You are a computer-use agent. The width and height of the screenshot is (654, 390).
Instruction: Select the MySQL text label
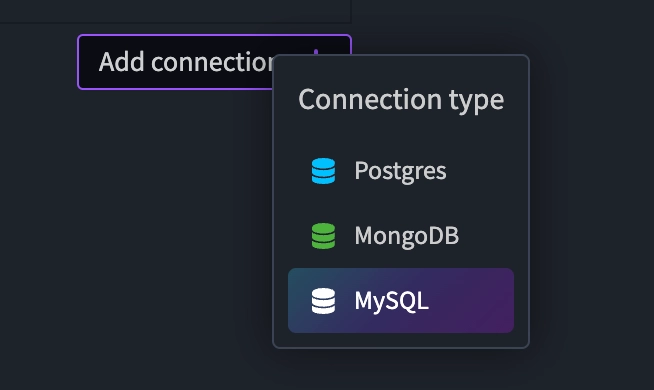[x=391, y=301]
